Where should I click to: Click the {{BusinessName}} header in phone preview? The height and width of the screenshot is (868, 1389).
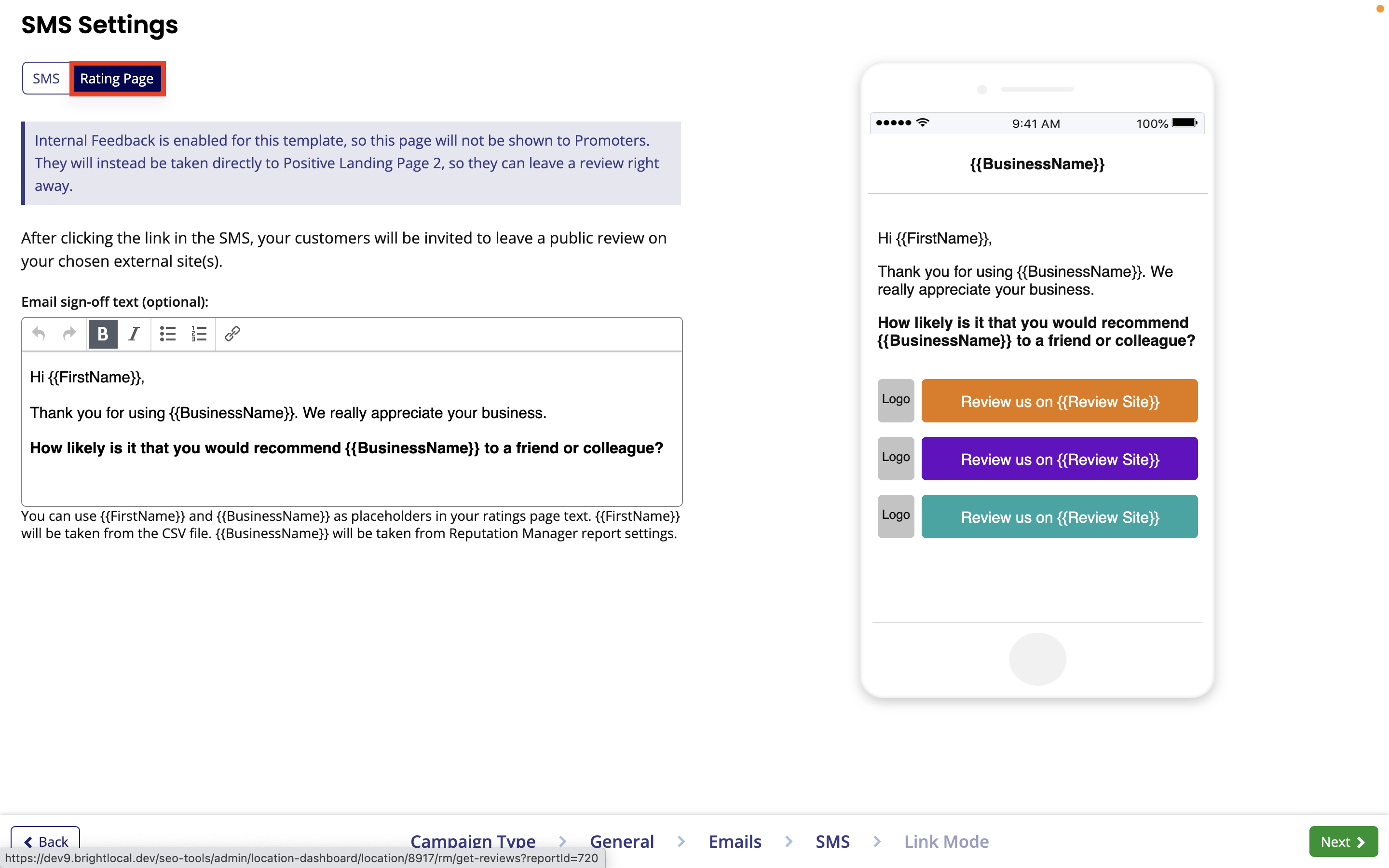coord(1037,164)
